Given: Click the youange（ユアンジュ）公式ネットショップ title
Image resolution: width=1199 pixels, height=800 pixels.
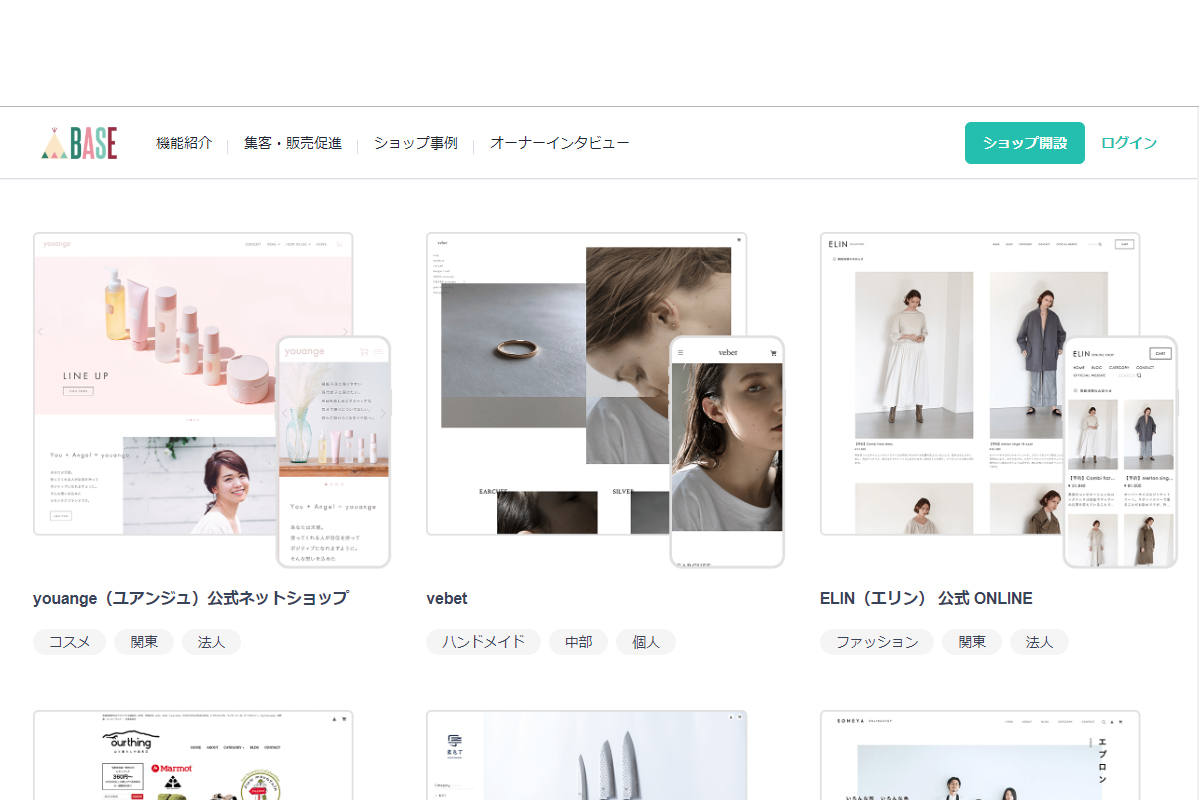Looking at the screenshot, I should click(x=191, y=598).
